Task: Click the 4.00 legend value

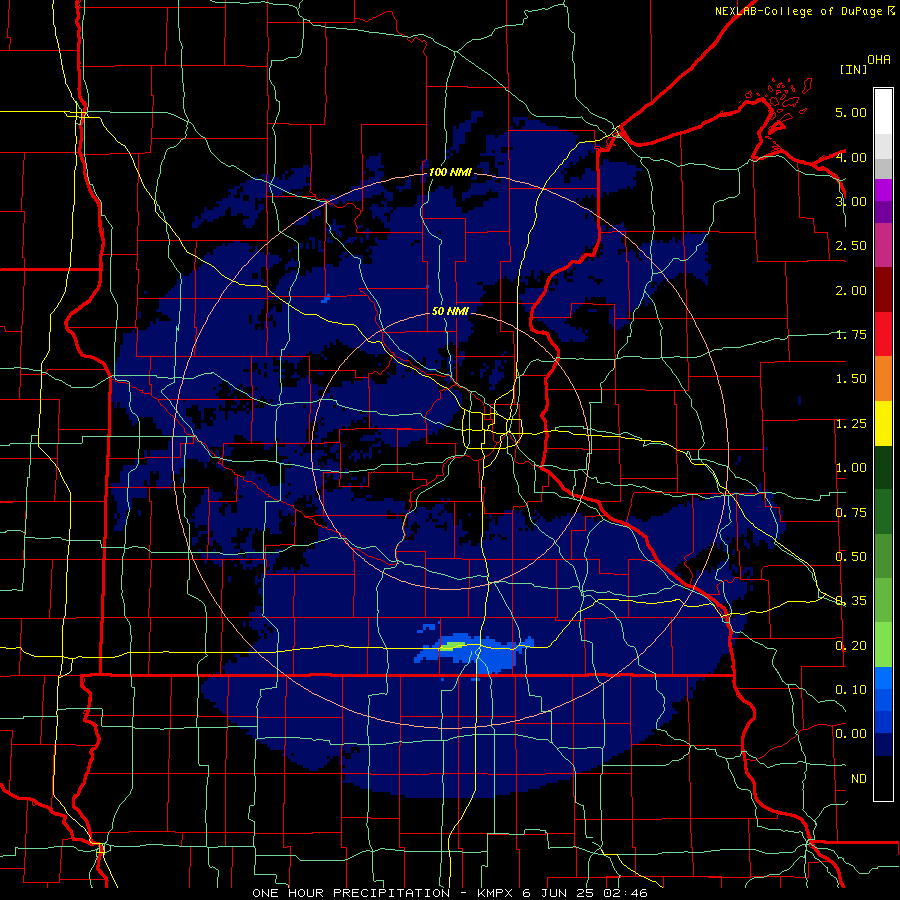Action: pyautogui.click(x=851, y=157)
